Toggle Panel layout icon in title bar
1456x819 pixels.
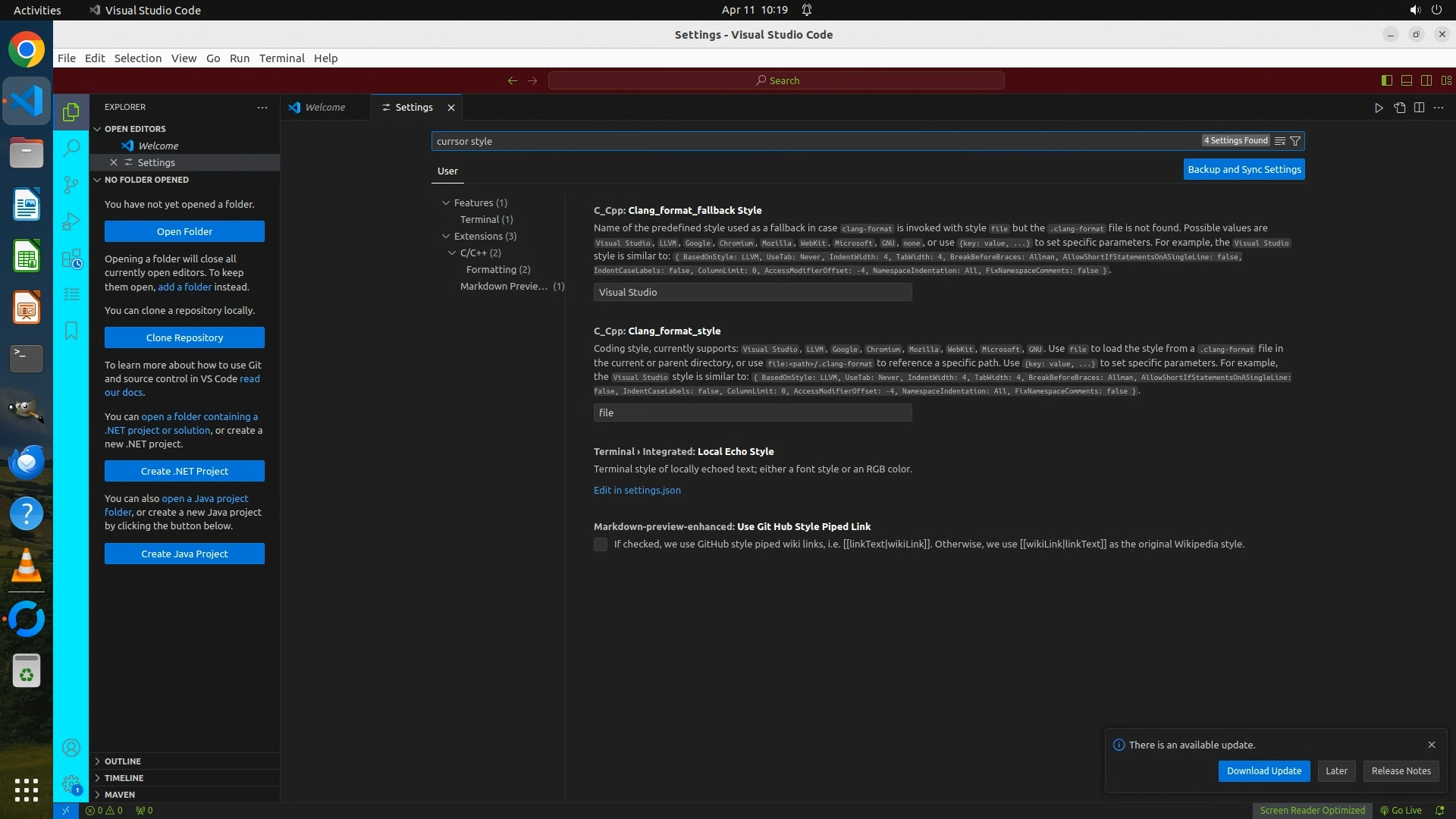(1406, 80)
